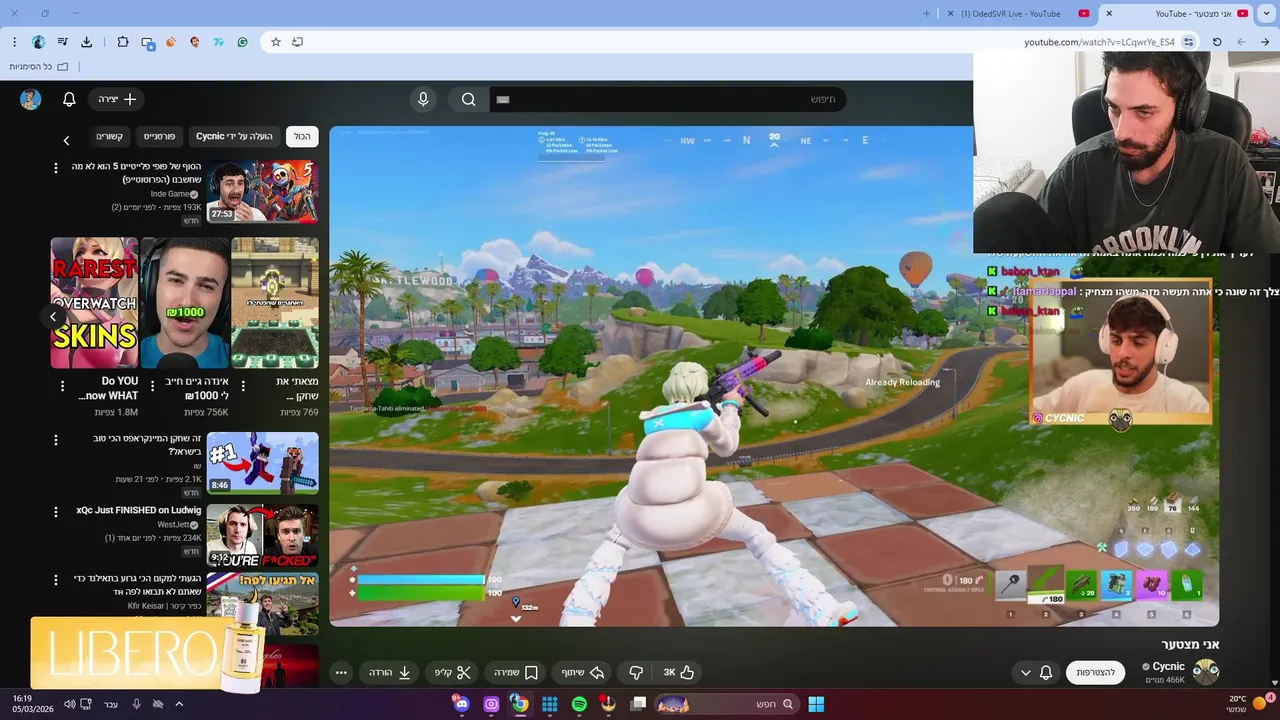Open Spotify from the taskbar
The image size is (1280, 720).
[579, 704]
